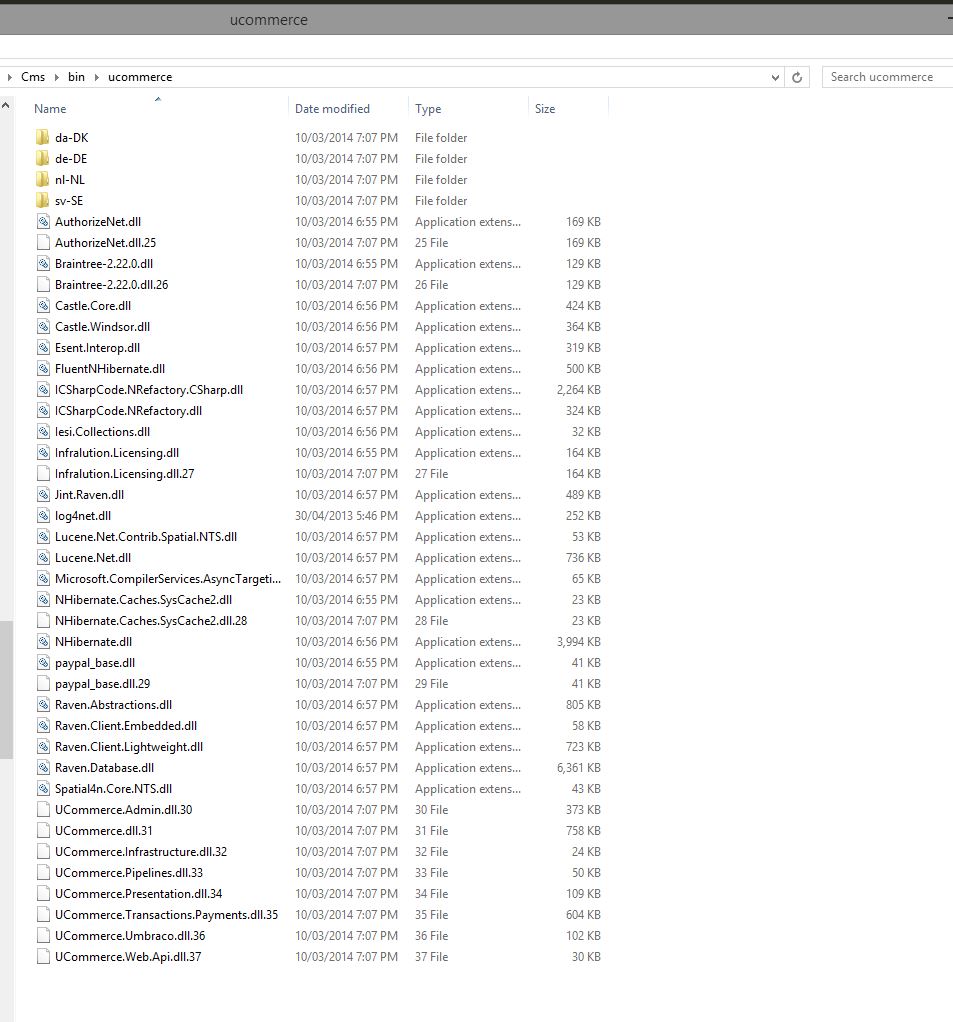The image size is (953, 1022).
Task: Select the Raven.Client.Embedded.dll file name
Action: pyautogui.click(x=126, y=725)
